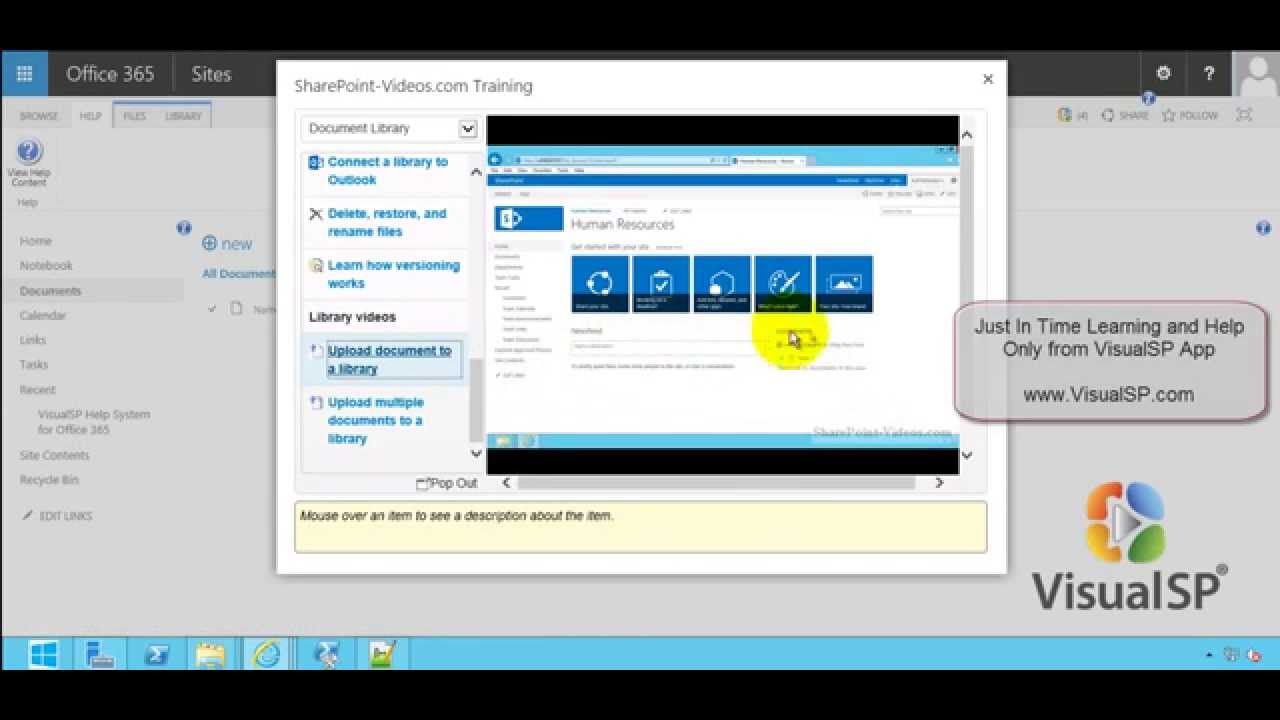Open Calendar in left navigation

[x=43, y=316]
